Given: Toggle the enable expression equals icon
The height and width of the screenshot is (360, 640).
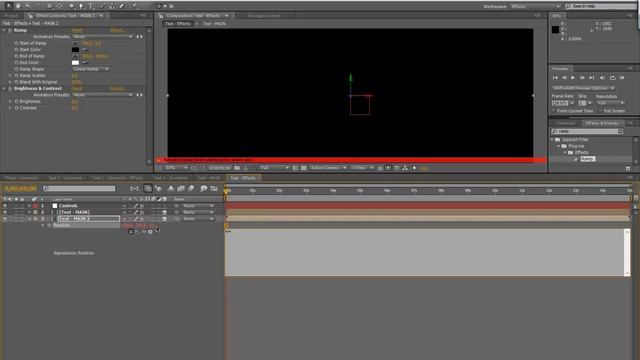Looking at the screenshot, I should coord(131,232).
